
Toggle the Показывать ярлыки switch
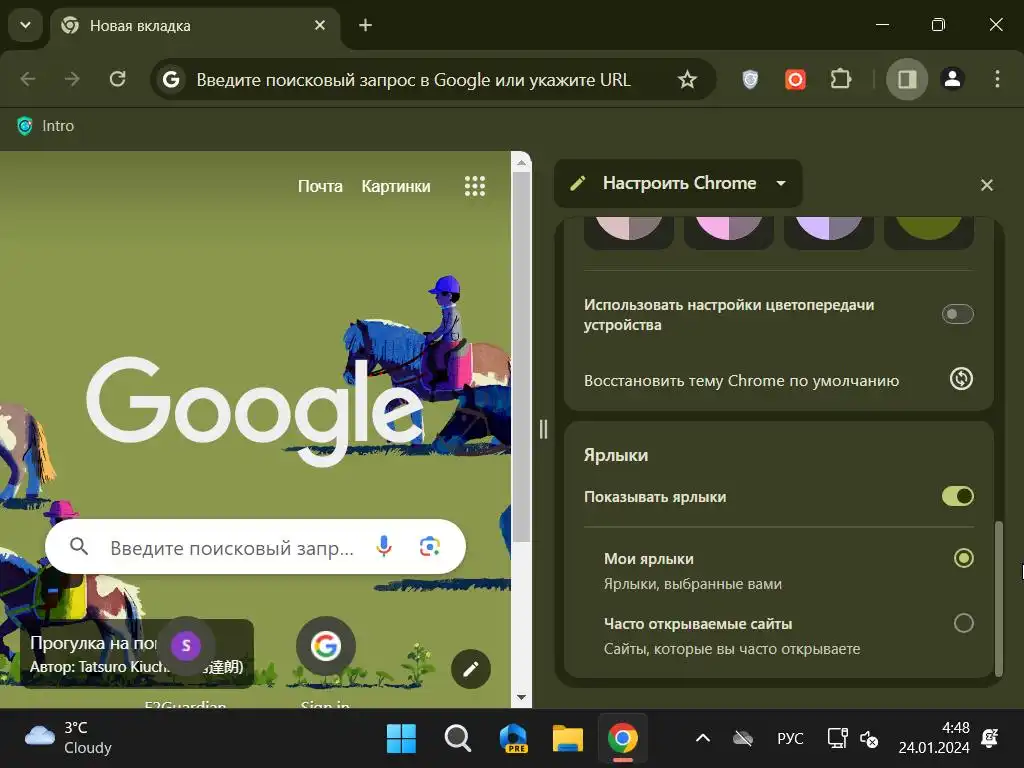pyautogui.click(x=957, y=496)
